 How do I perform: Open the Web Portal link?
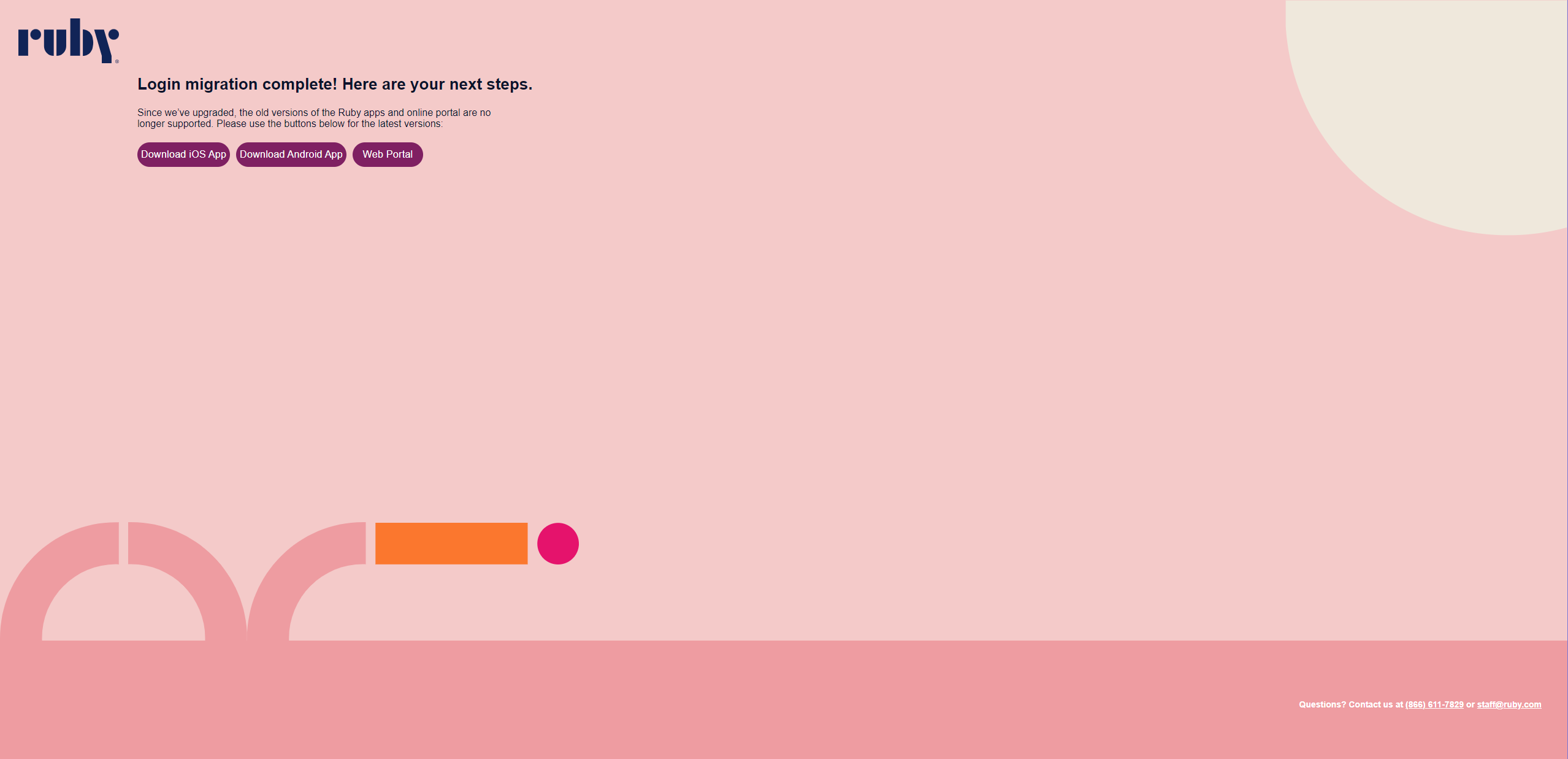(x=387, y=154)
